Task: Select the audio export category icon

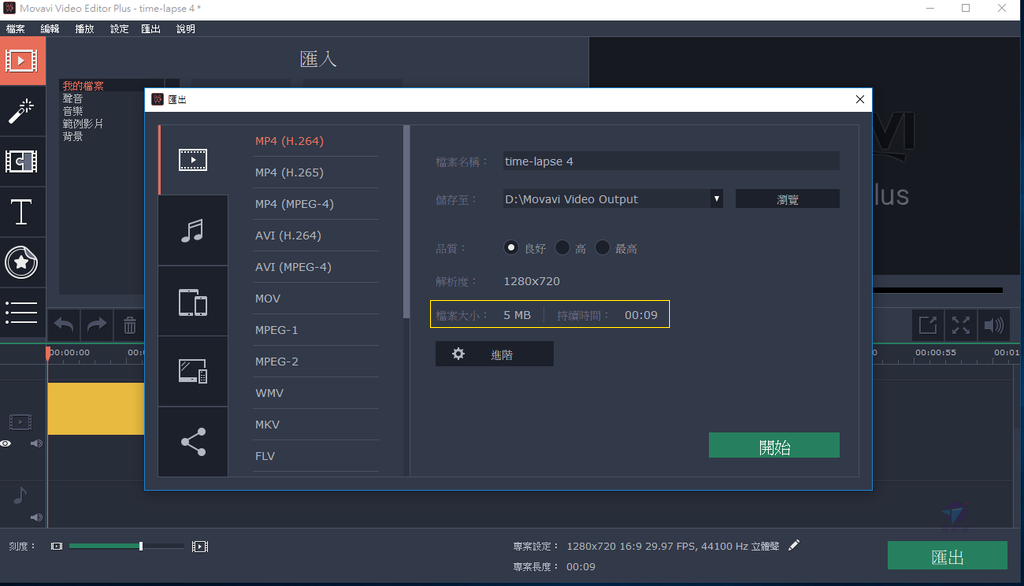Action: (193, 231)
